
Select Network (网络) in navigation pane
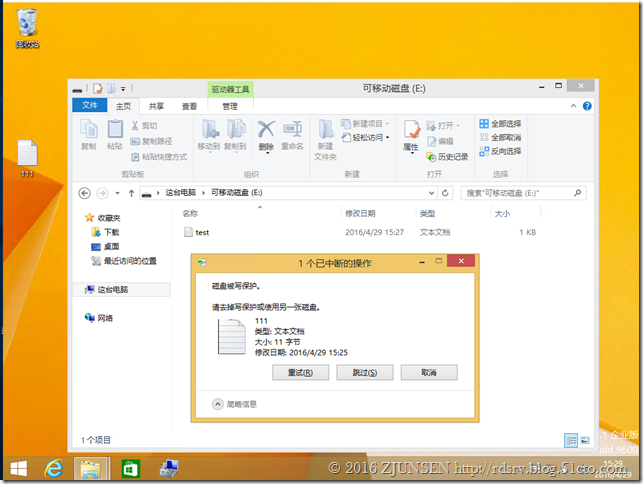coord(99,318)
